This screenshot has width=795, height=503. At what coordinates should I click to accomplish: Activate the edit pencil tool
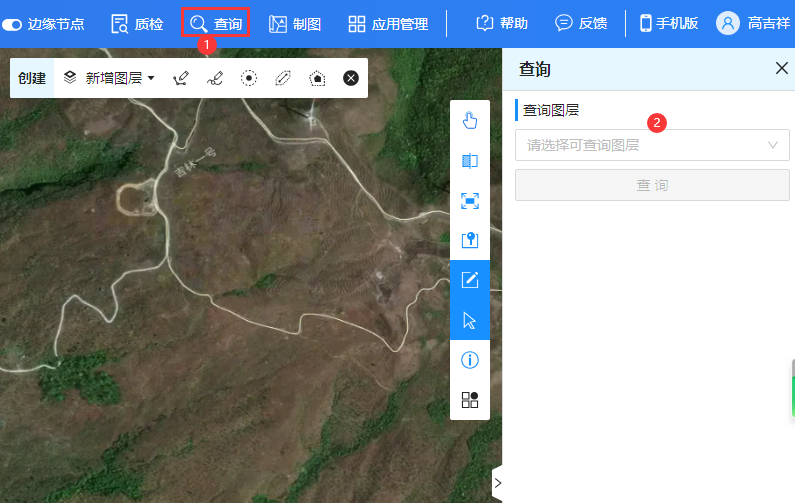click(470, 280)
